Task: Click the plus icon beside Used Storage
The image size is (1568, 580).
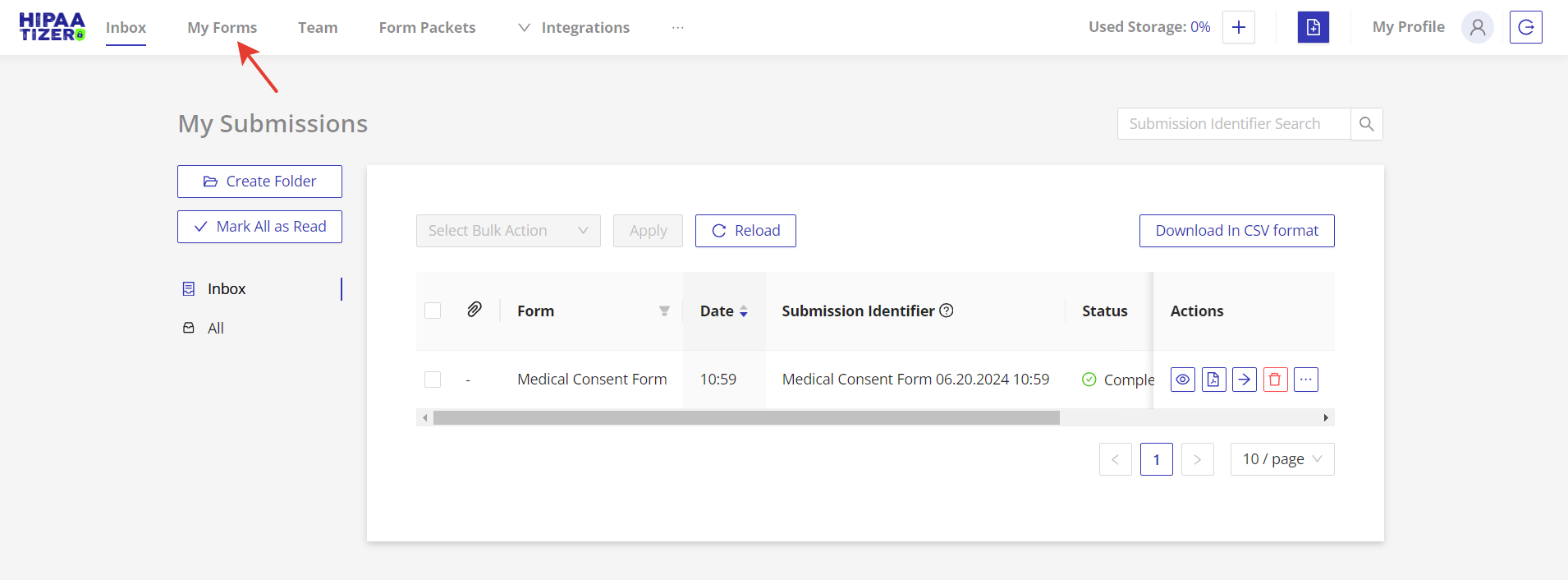Action: pos(1239,27)
